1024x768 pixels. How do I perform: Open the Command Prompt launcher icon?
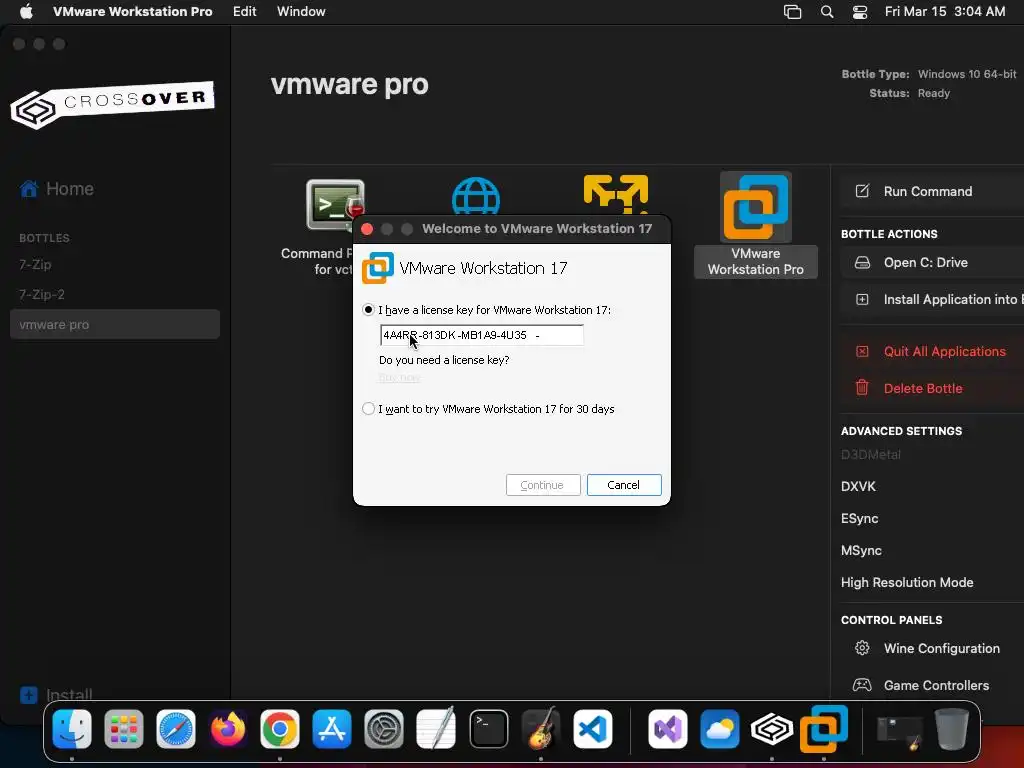tap(334, 205)
